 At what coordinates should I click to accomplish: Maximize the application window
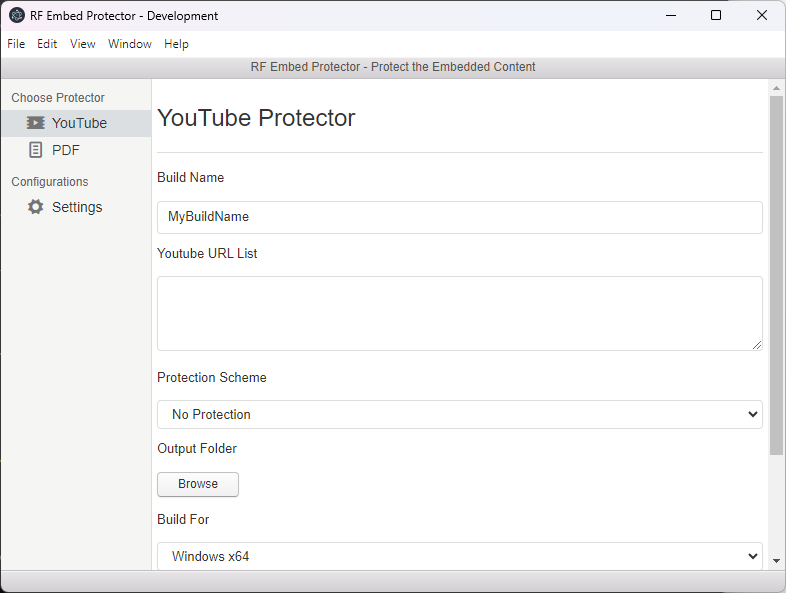716,16
